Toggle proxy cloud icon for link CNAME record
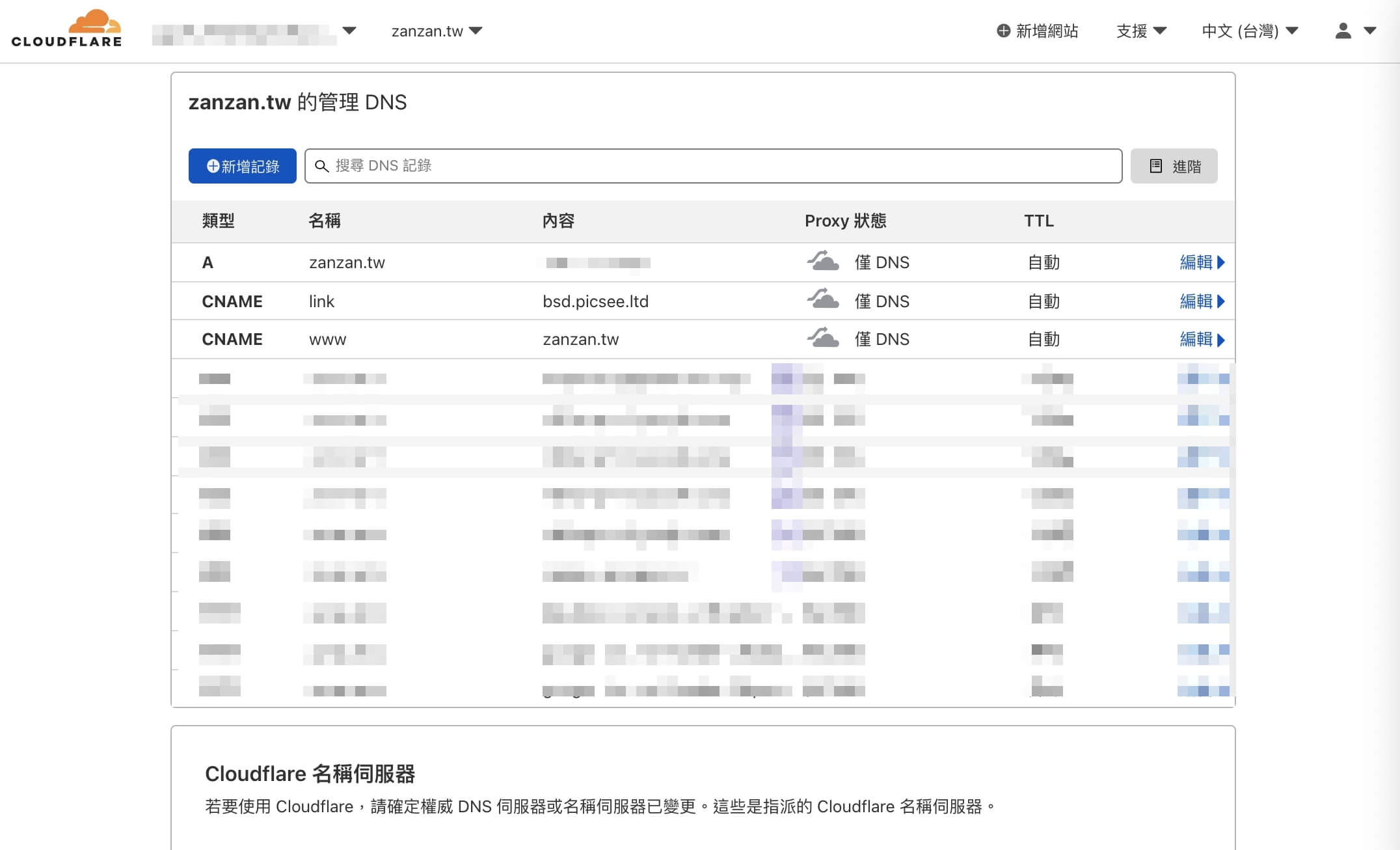The image size is (1400, 850). click(x=823, y=299)
